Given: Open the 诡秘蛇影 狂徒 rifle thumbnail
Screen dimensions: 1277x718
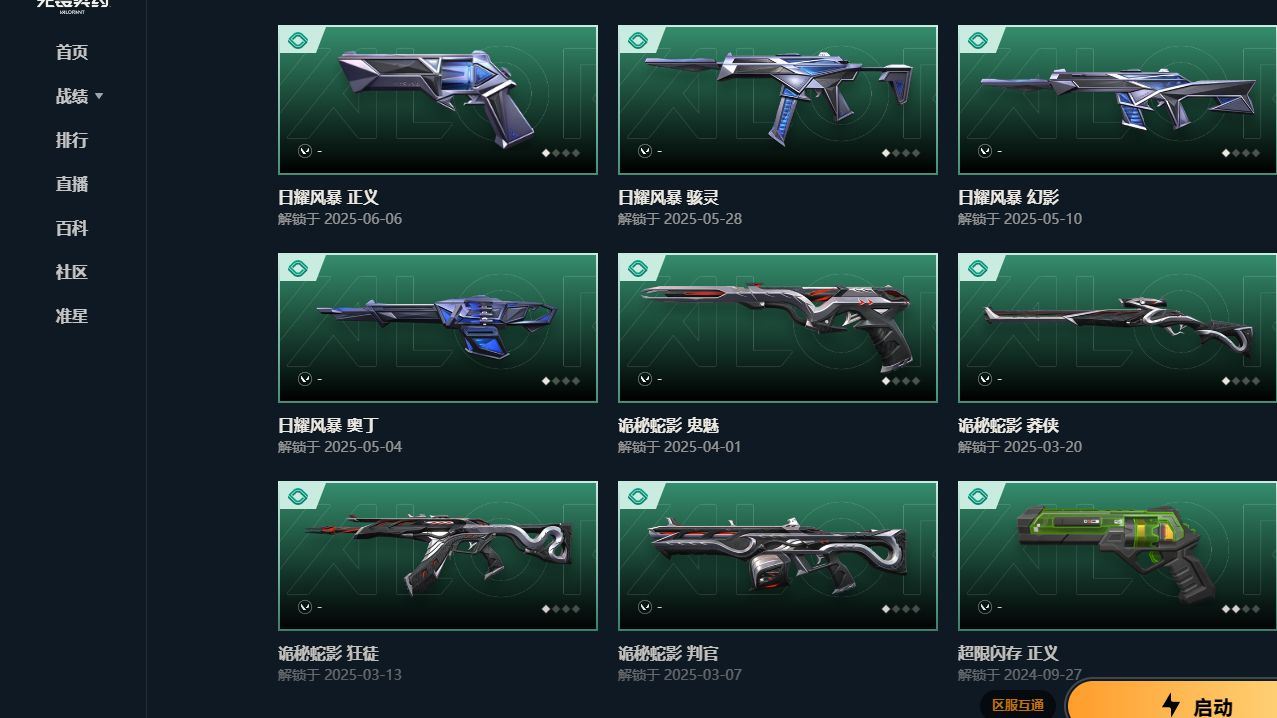Looking at the screenshot, I should (438, 556).
